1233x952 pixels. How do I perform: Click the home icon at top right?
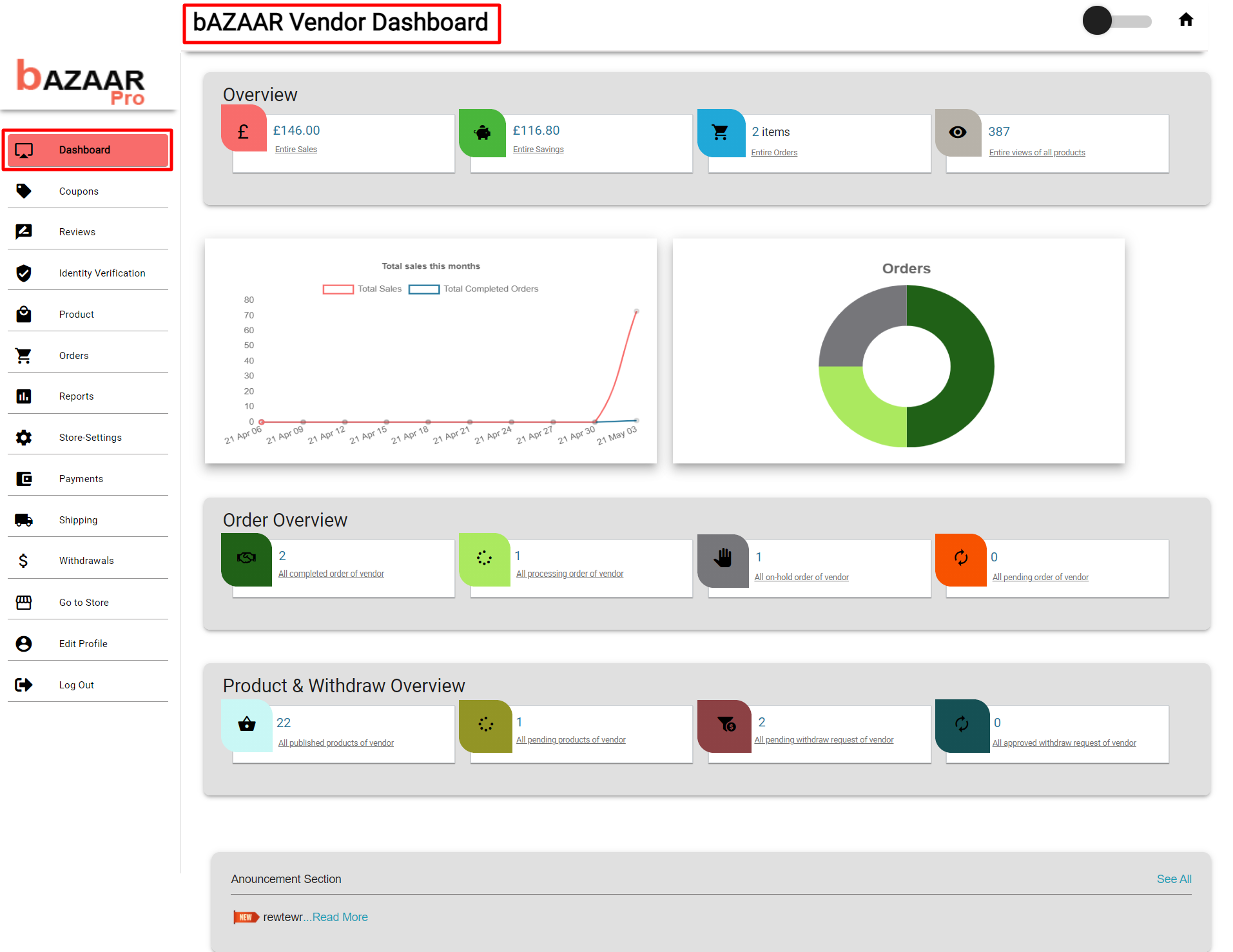1187,20
